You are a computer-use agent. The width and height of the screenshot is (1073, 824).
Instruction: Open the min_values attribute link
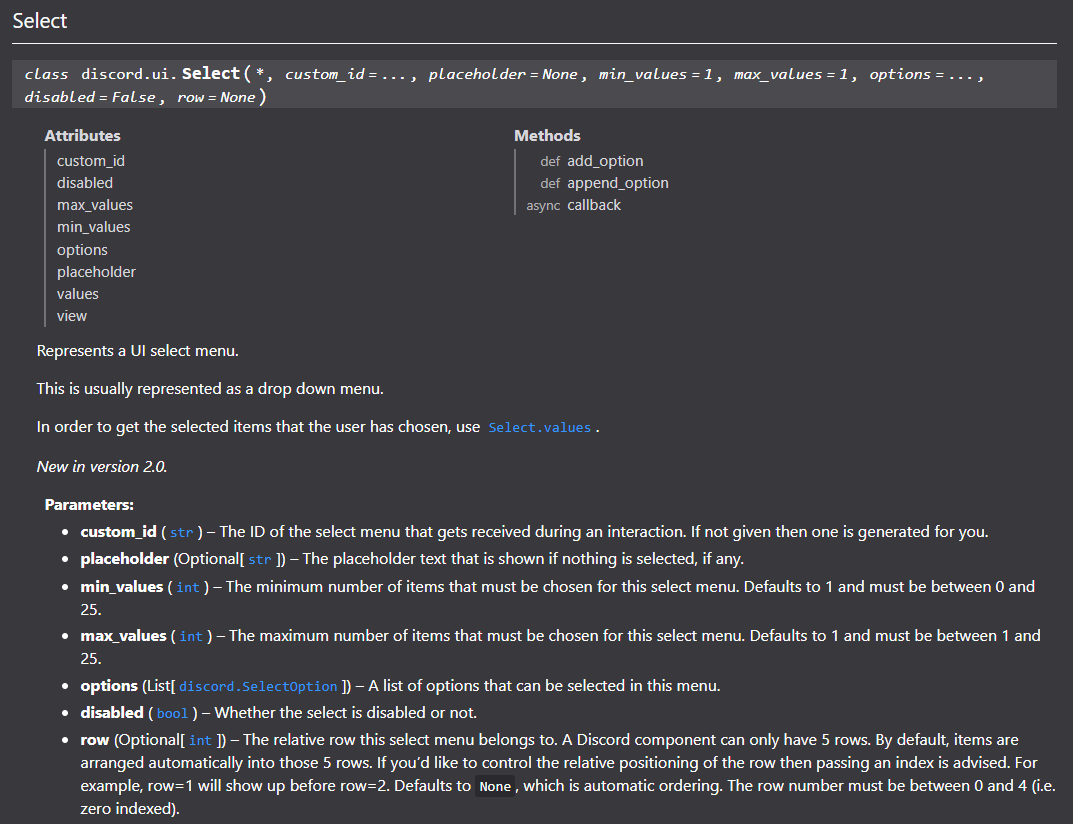tap(93, 227)
